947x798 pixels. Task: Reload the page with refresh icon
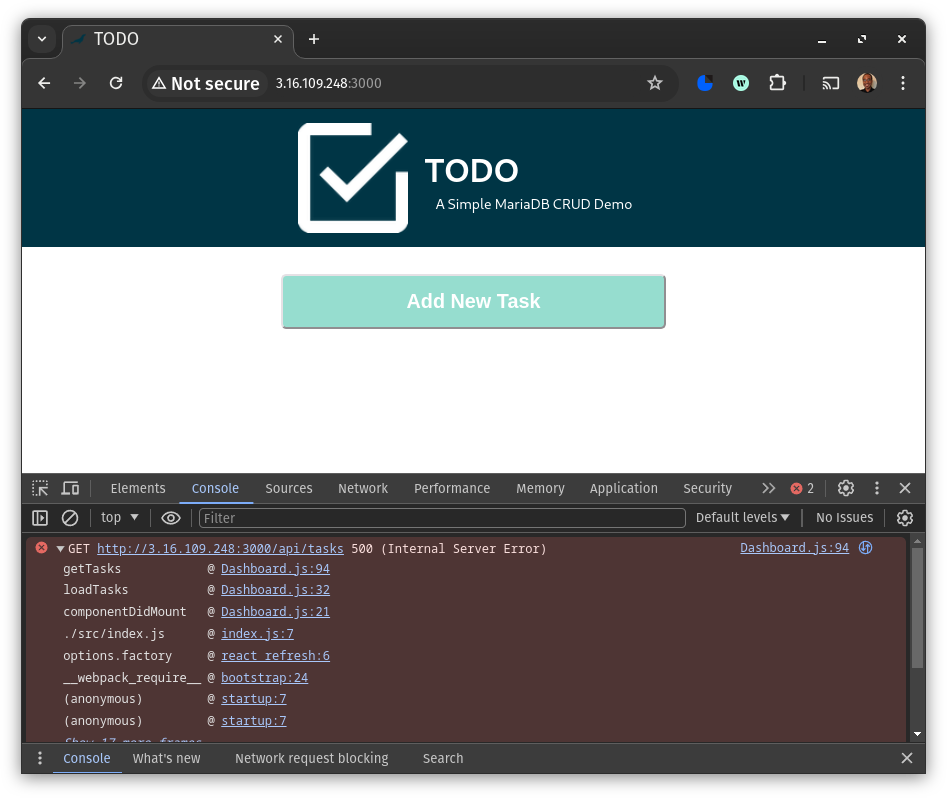tap(116, 83)
